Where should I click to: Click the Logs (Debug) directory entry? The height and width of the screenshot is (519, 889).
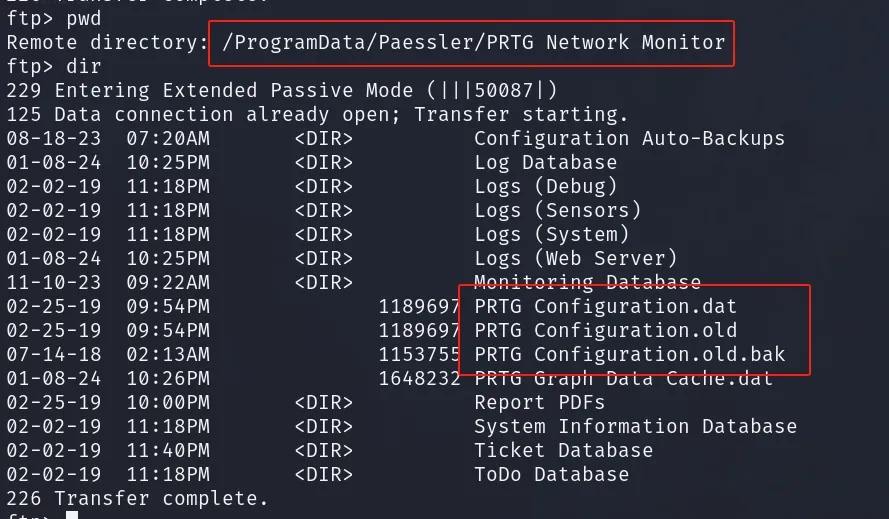tap(545, 187)
